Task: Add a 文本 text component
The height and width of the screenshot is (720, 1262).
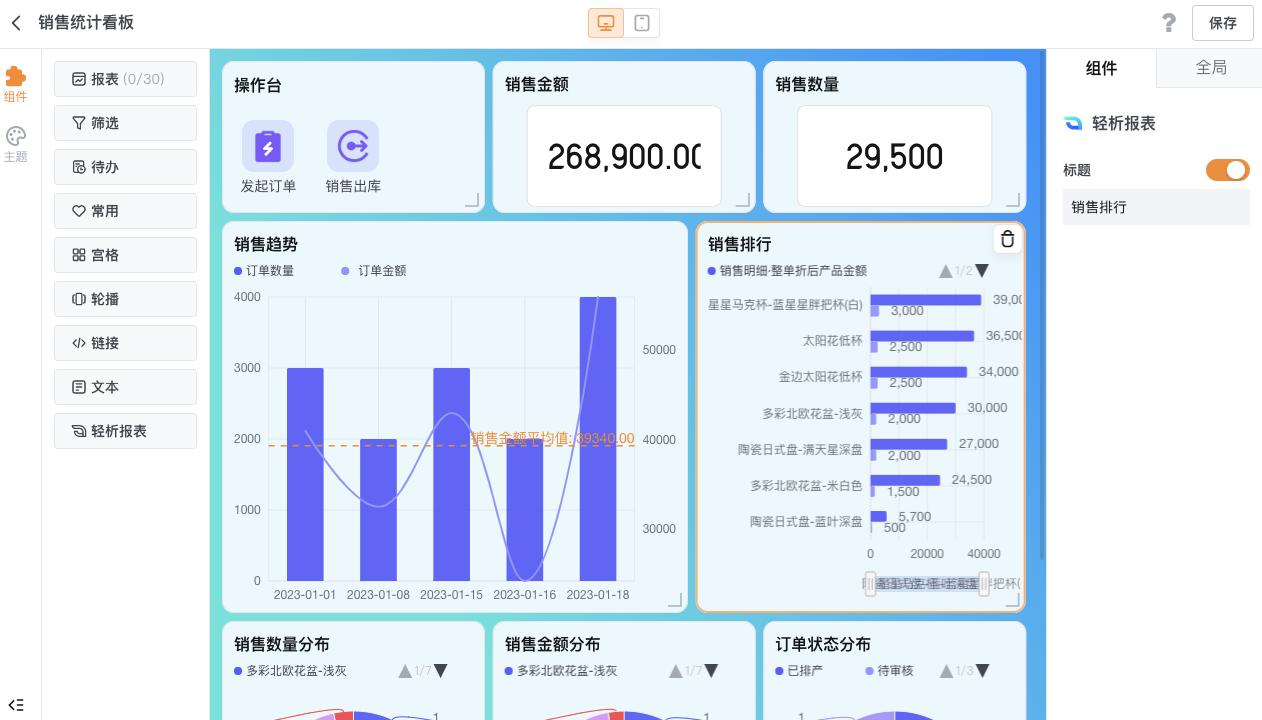Action: [x=125, y=387]
